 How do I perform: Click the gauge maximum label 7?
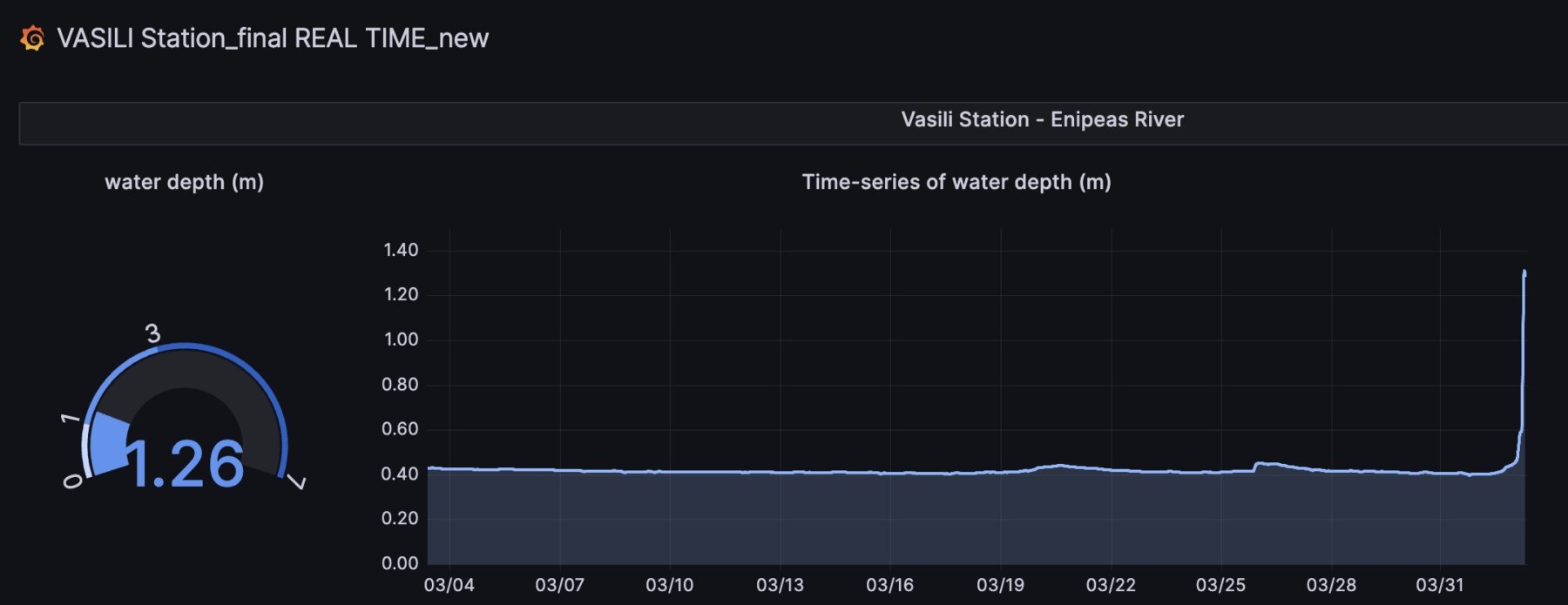[x=298, y=481]
